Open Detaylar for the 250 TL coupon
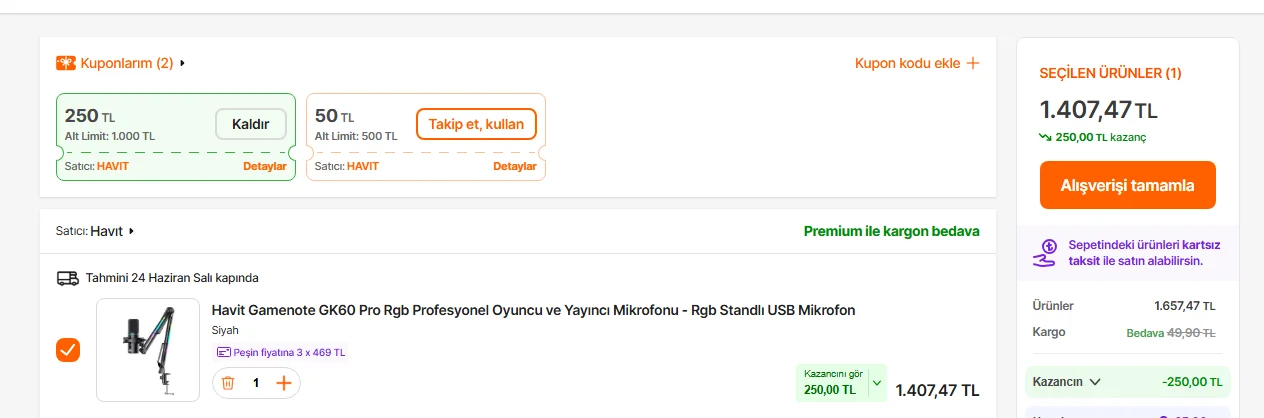The image size is (1264, 418). [265, 166]
